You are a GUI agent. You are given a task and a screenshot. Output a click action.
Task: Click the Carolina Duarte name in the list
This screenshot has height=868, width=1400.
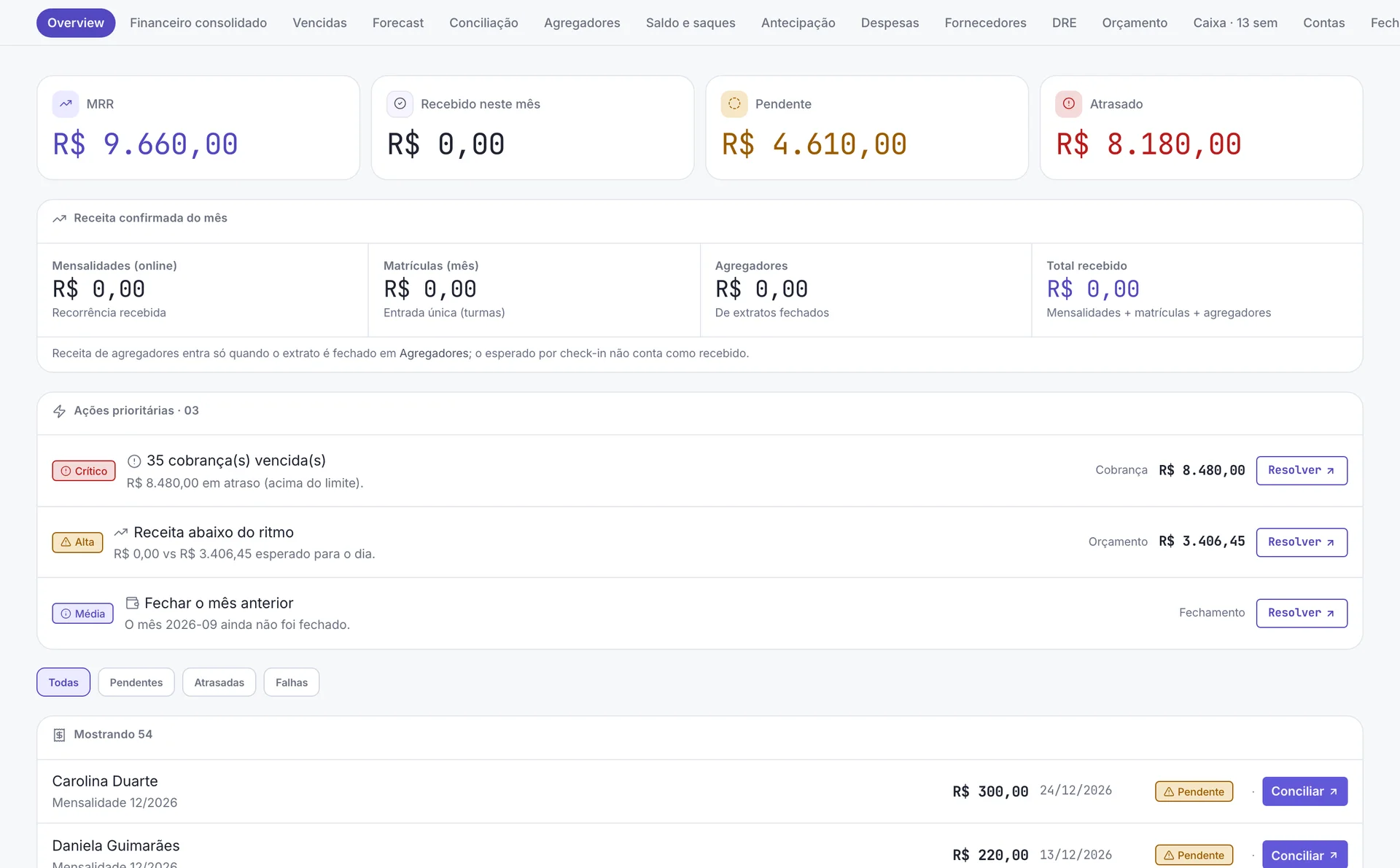pos(105,781)
